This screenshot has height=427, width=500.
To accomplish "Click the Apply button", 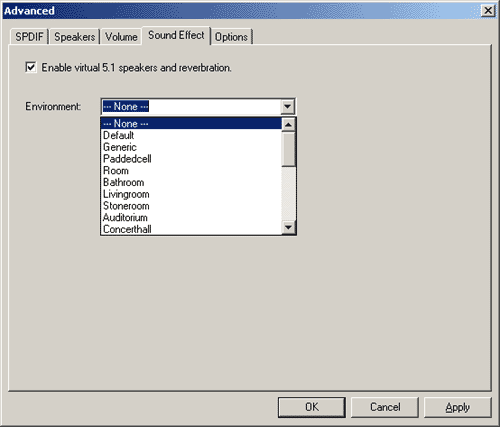I will (458, 407).
